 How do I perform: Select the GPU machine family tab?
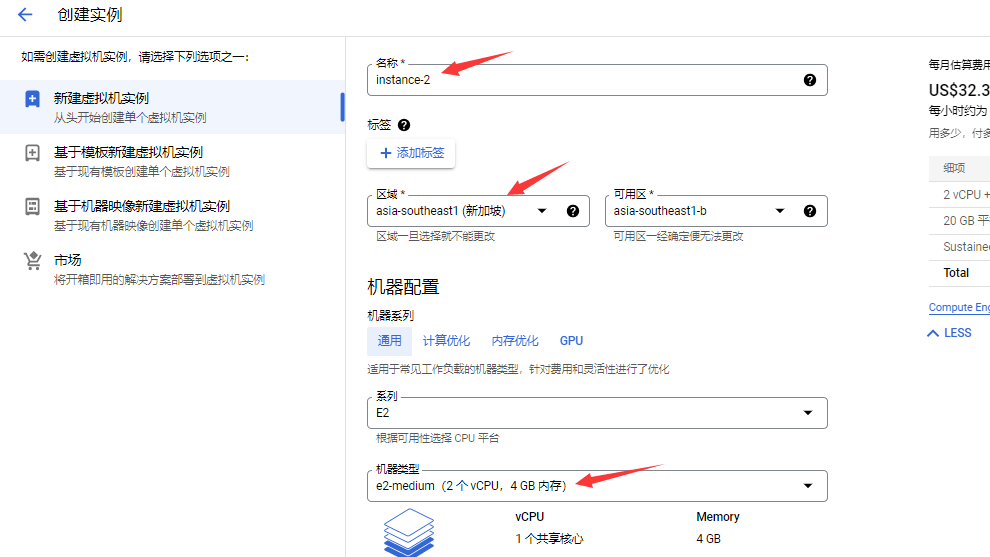[571, 341]
